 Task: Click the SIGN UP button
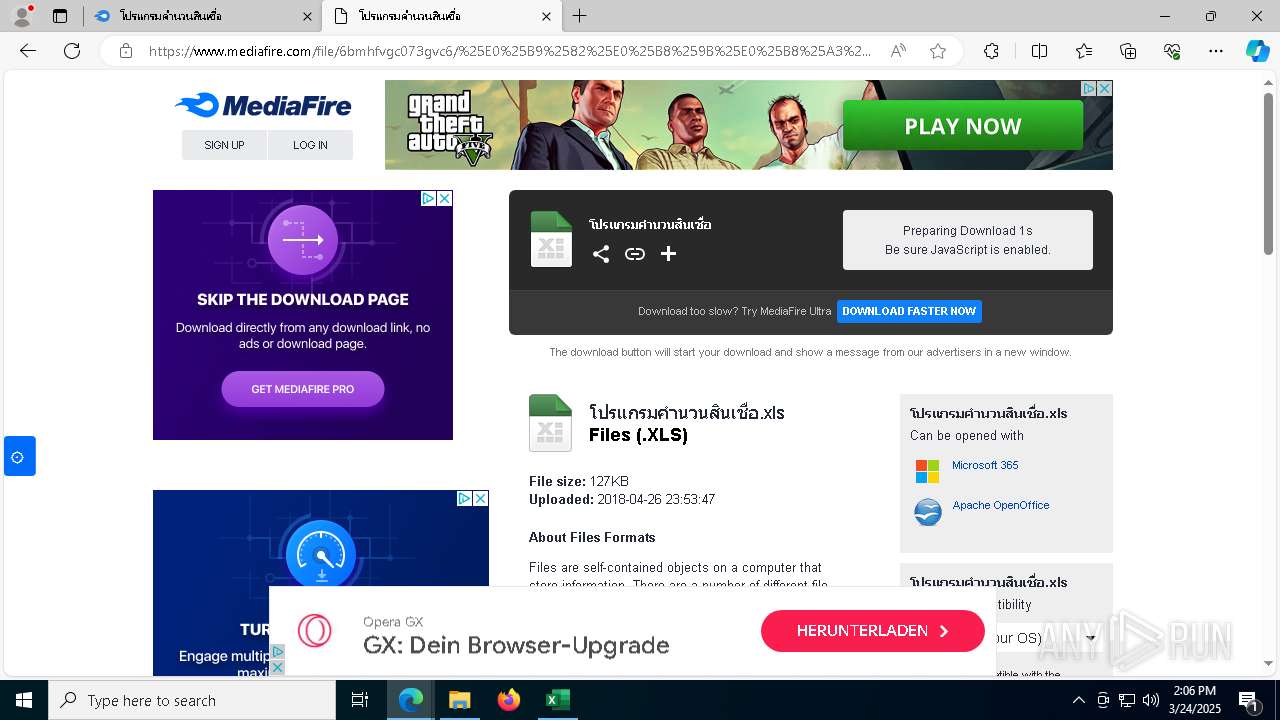pos(224,145)
